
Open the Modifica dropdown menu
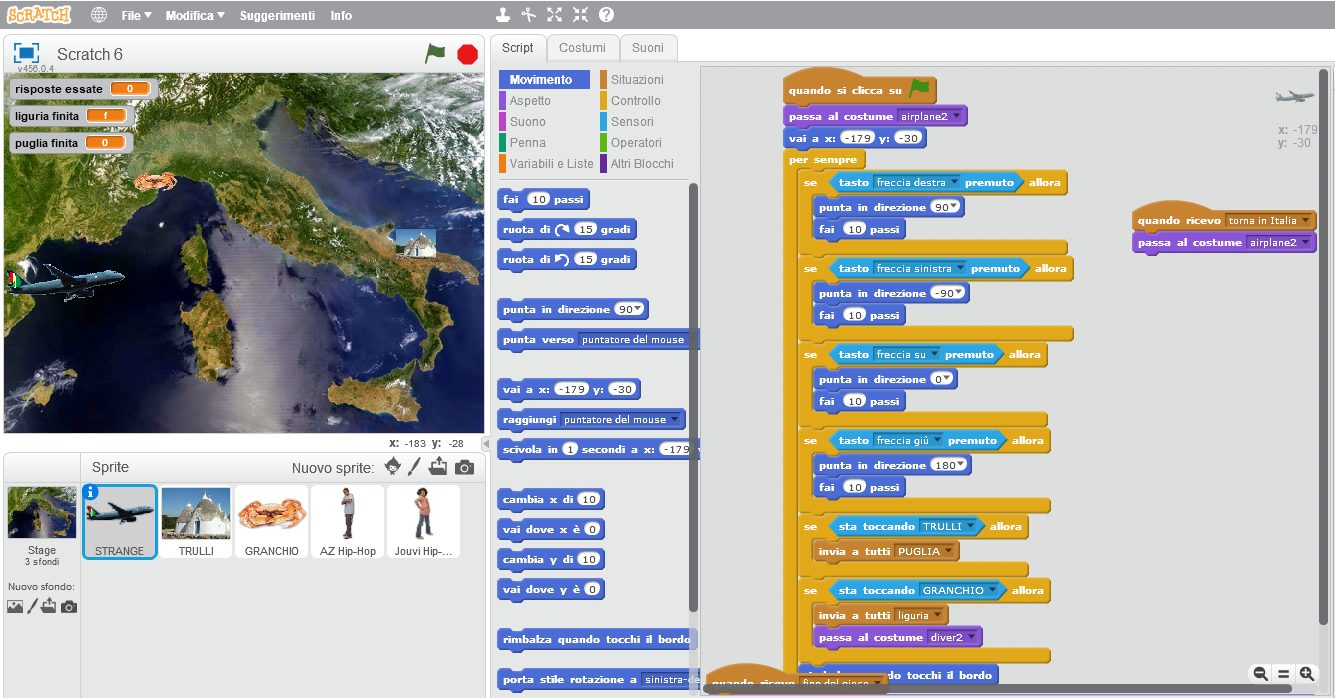[x=194, y=15]
